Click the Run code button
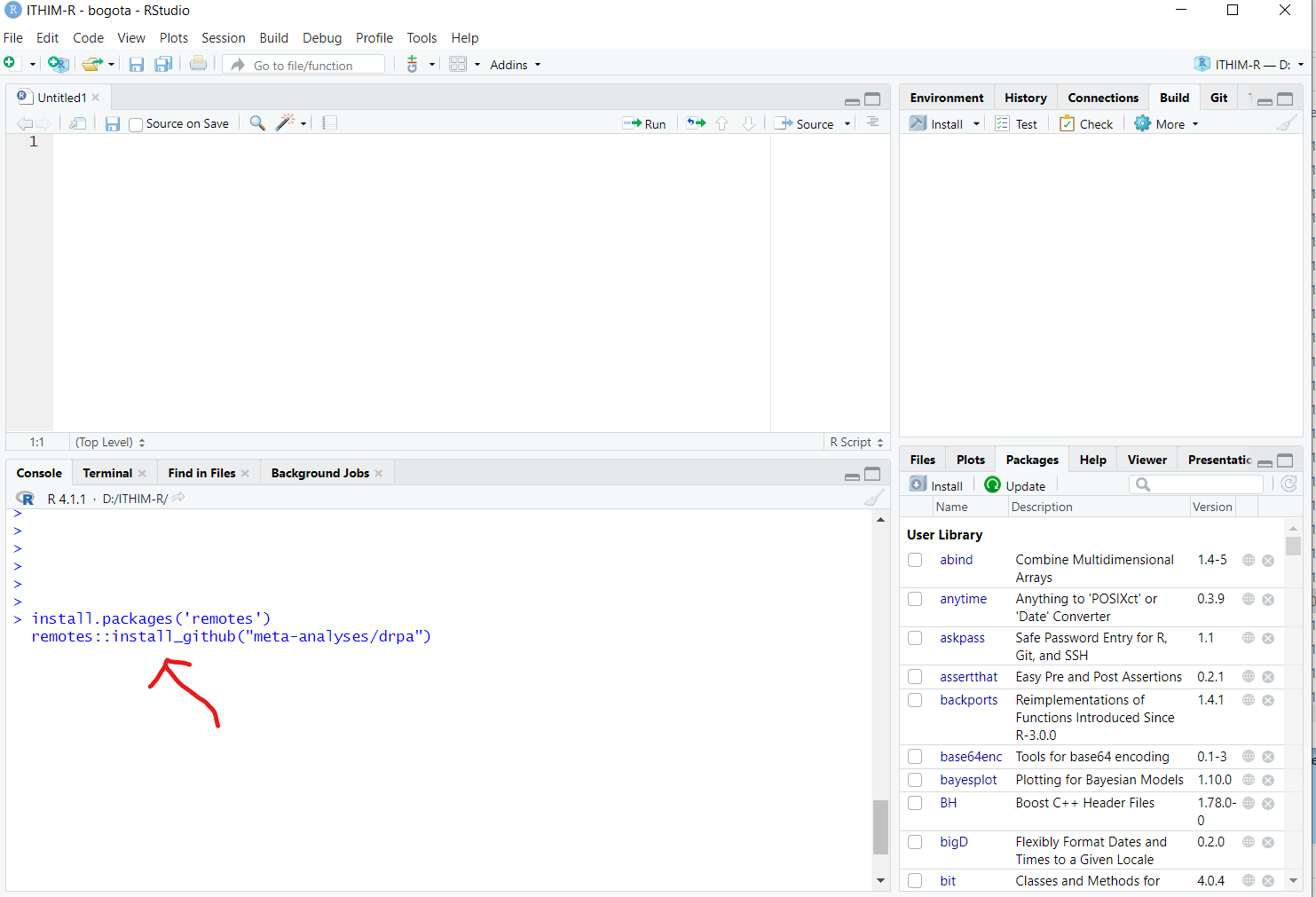Viewport: 1316px width, 897px height. (x=644, y=124)
